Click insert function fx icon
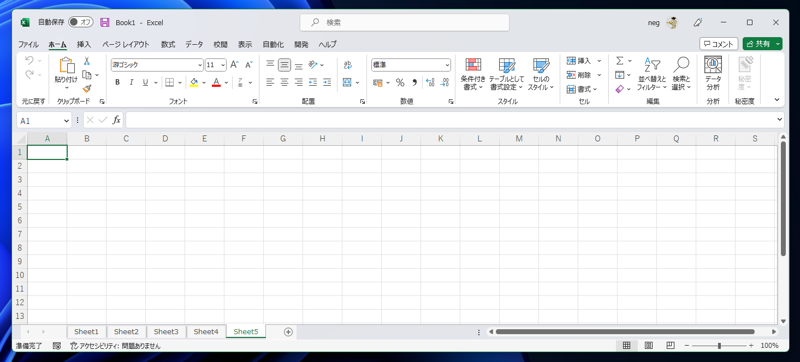Image resolution: width=800 pixels, height=362 pixels. 116,120
